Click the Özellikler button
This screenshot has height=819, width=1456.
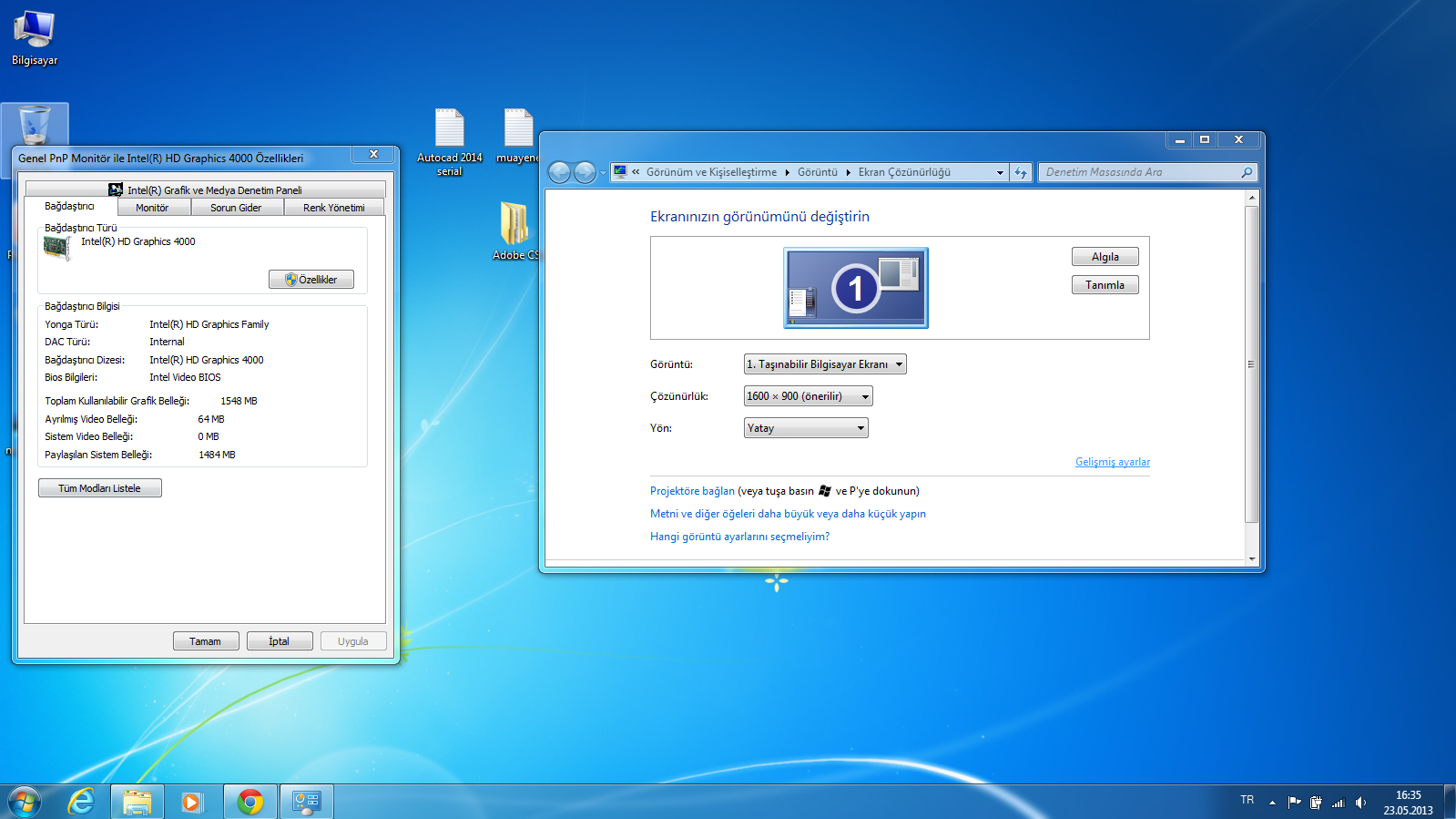311,280
